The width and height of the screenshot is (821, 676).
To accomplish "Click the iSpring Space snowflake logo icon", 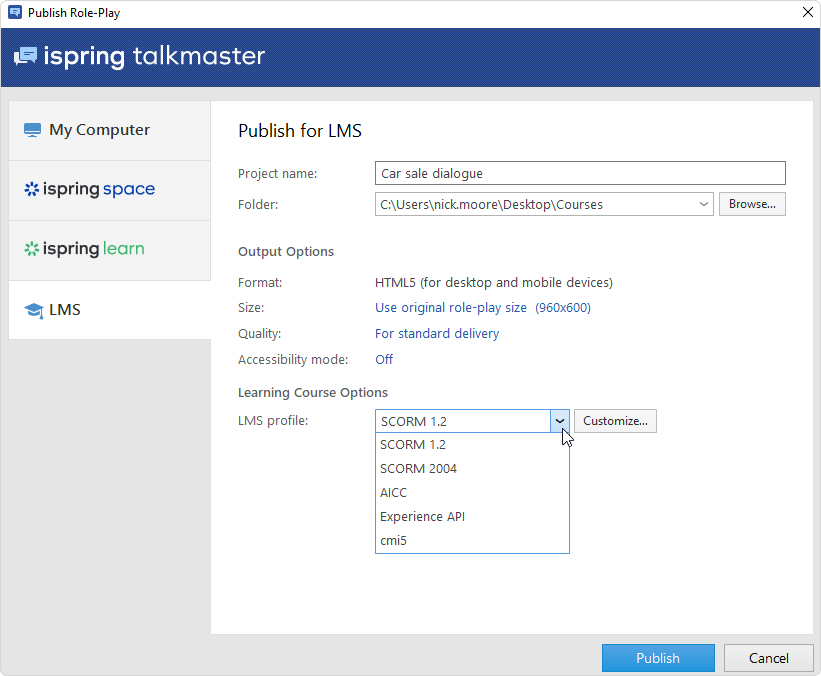I will pos(32,189).
